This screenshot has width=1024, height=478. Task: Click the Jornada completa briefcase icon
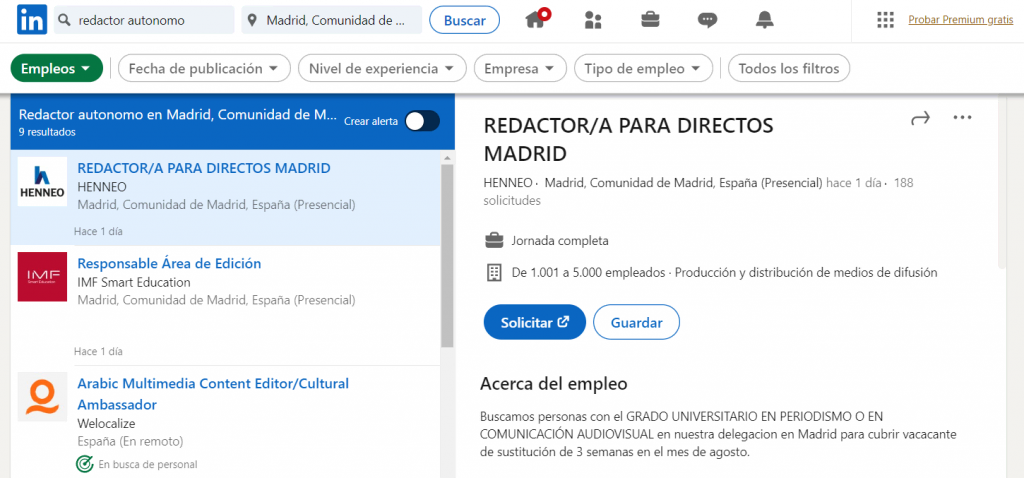(x=494, y=240)
